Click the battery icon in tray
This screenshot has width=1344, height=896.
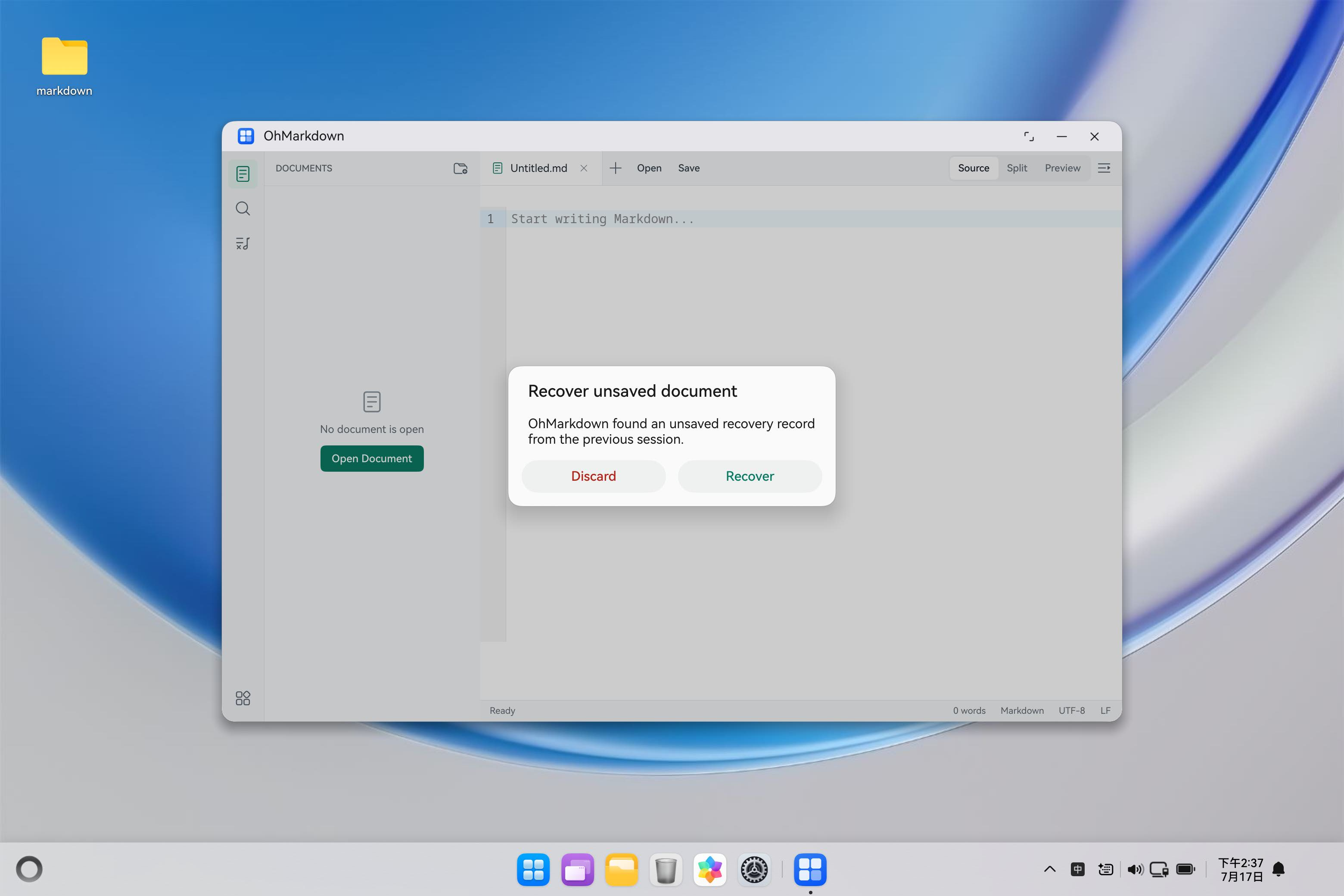point(1186,869)
